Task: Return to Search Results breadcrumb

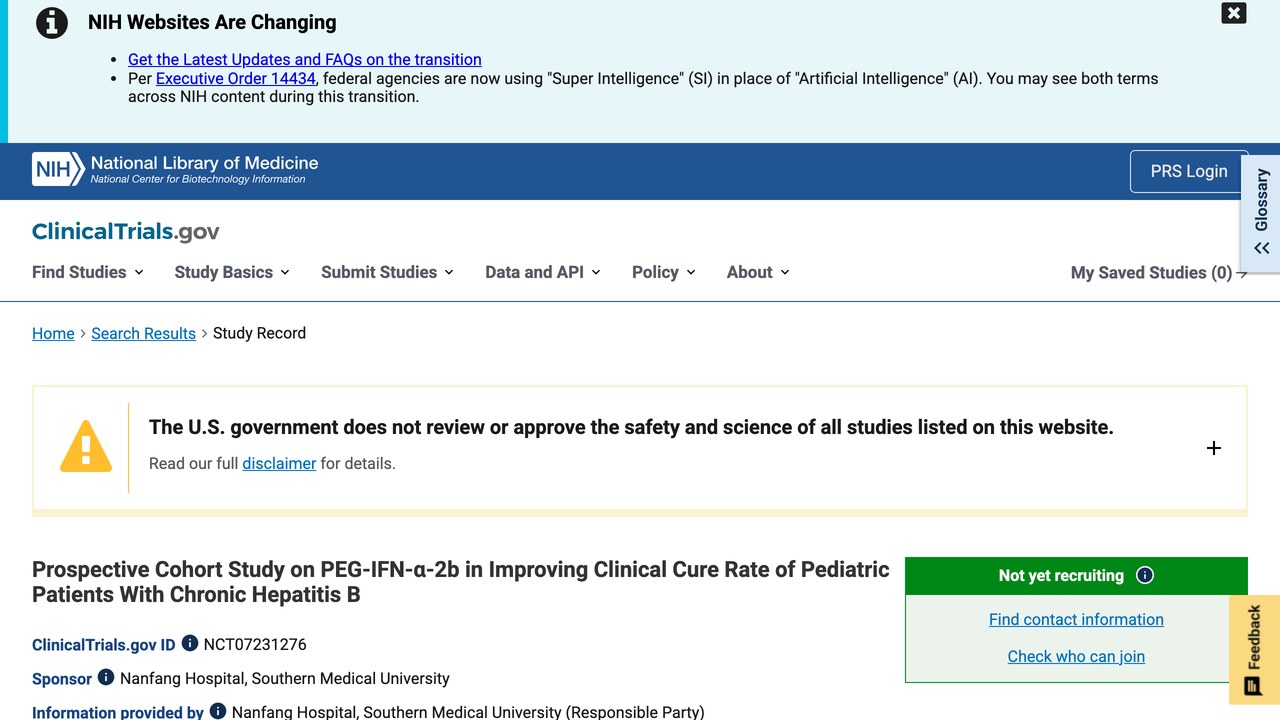Action: [144, 333]
